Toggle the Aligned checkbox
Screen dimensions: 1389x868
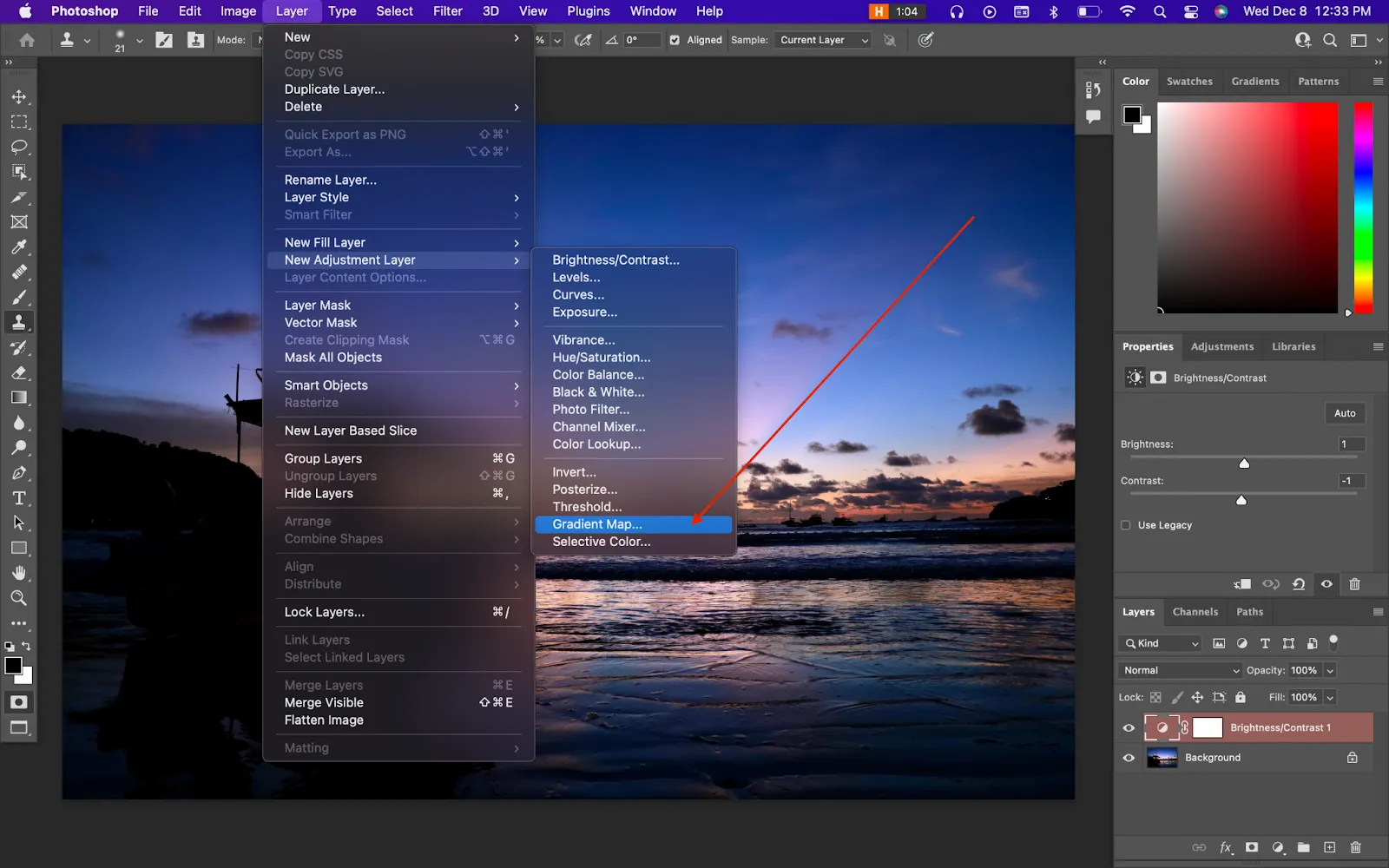(675, 40)
